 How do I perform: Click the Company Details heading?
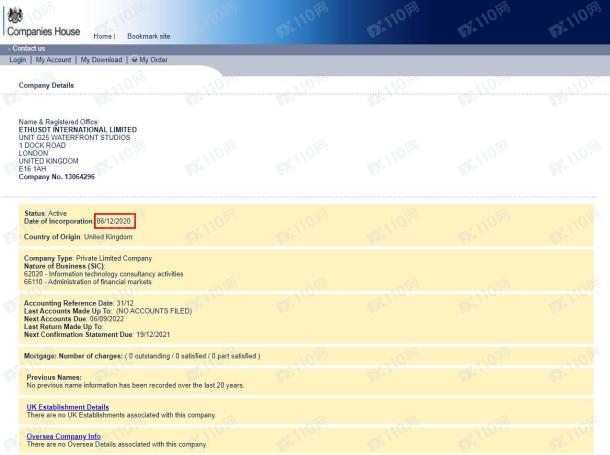click(x=46, y=85)
